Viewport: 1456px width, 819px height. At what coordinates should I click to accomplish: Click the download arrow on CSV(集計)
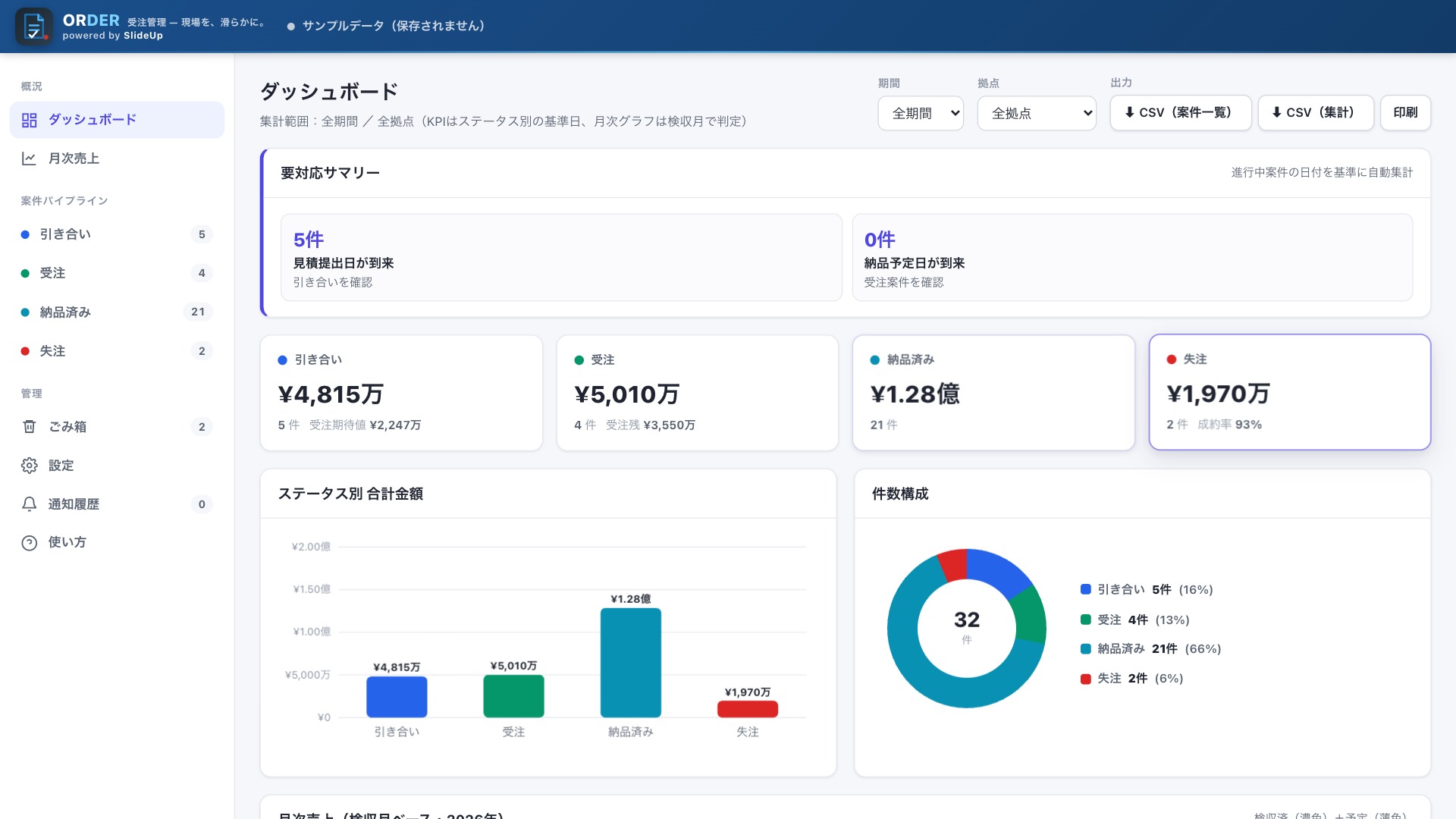[x=1277, y=112]
